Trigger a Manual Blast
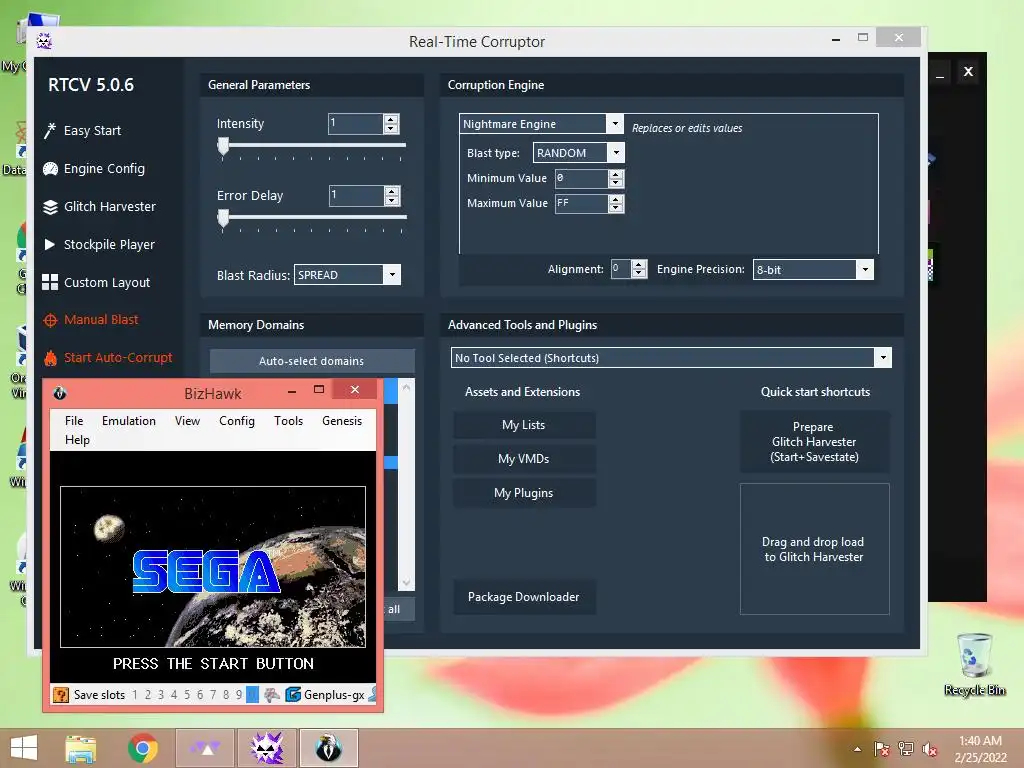 (91, 320)
